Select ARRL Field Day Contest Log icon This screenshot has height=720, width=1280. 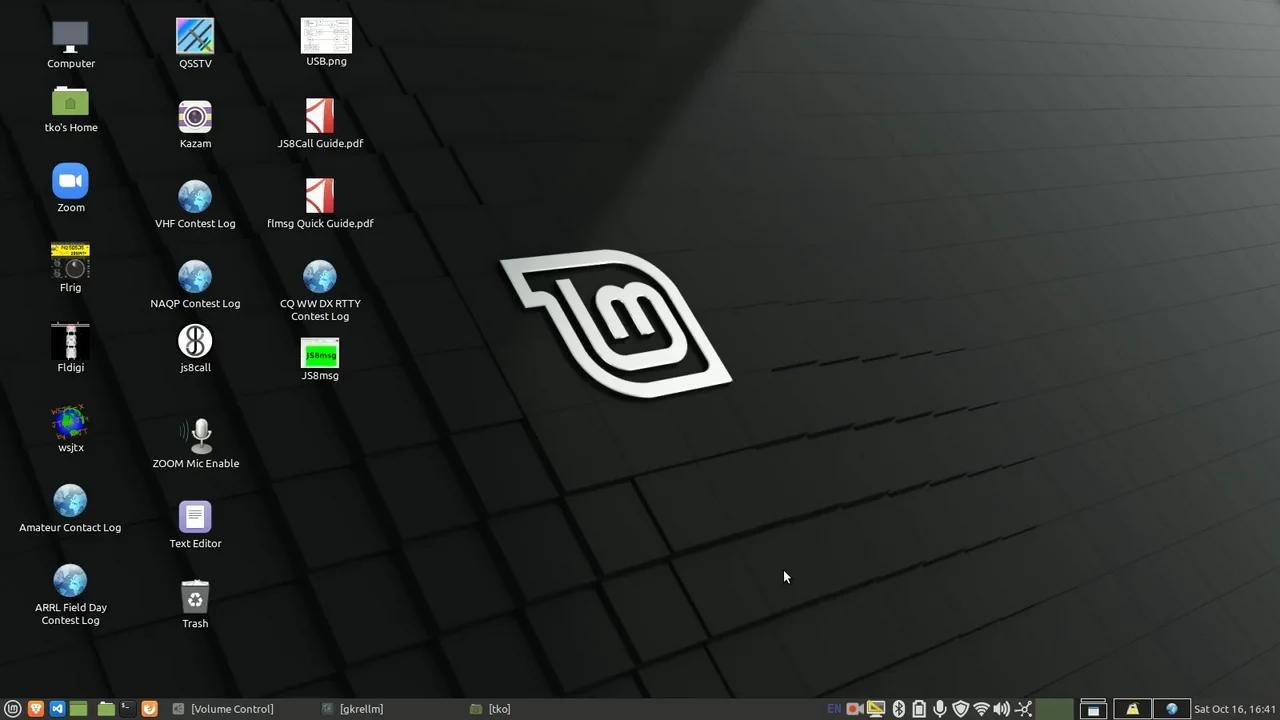coord(70,581)
